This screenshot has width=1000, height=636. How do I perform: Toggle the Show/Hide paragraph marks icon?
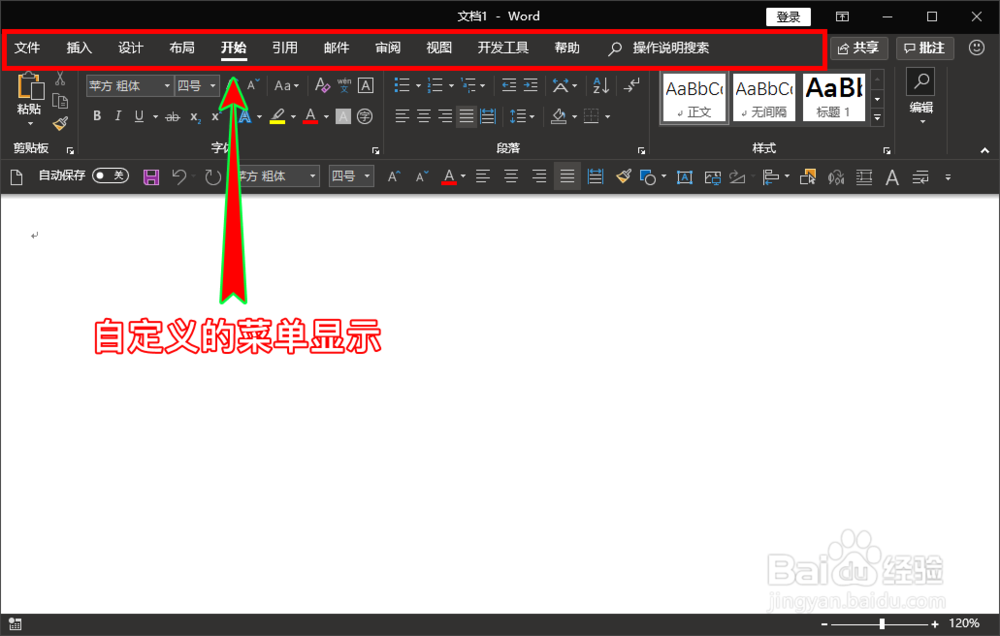631,86
